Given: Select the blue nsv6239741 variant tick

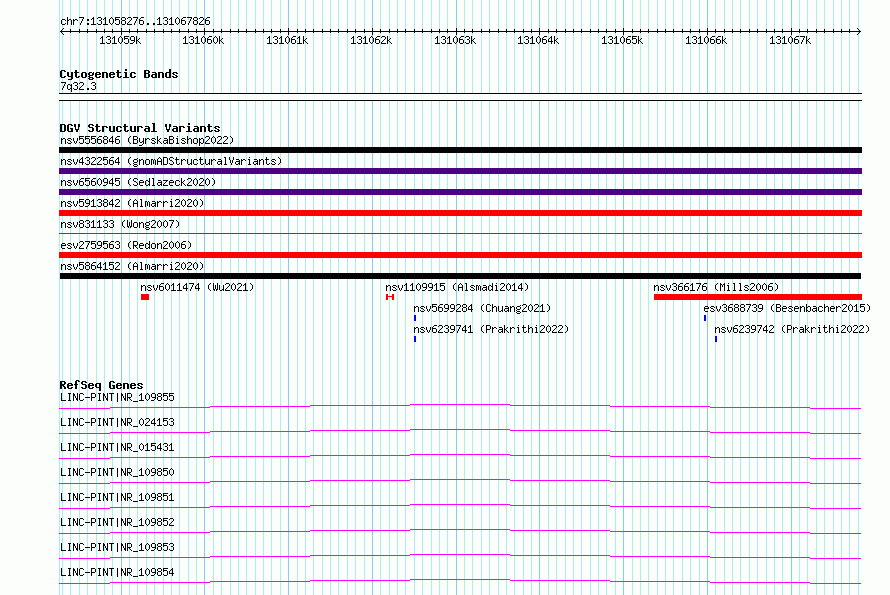Looking at the screenshot, I should [x=415, y=339].
